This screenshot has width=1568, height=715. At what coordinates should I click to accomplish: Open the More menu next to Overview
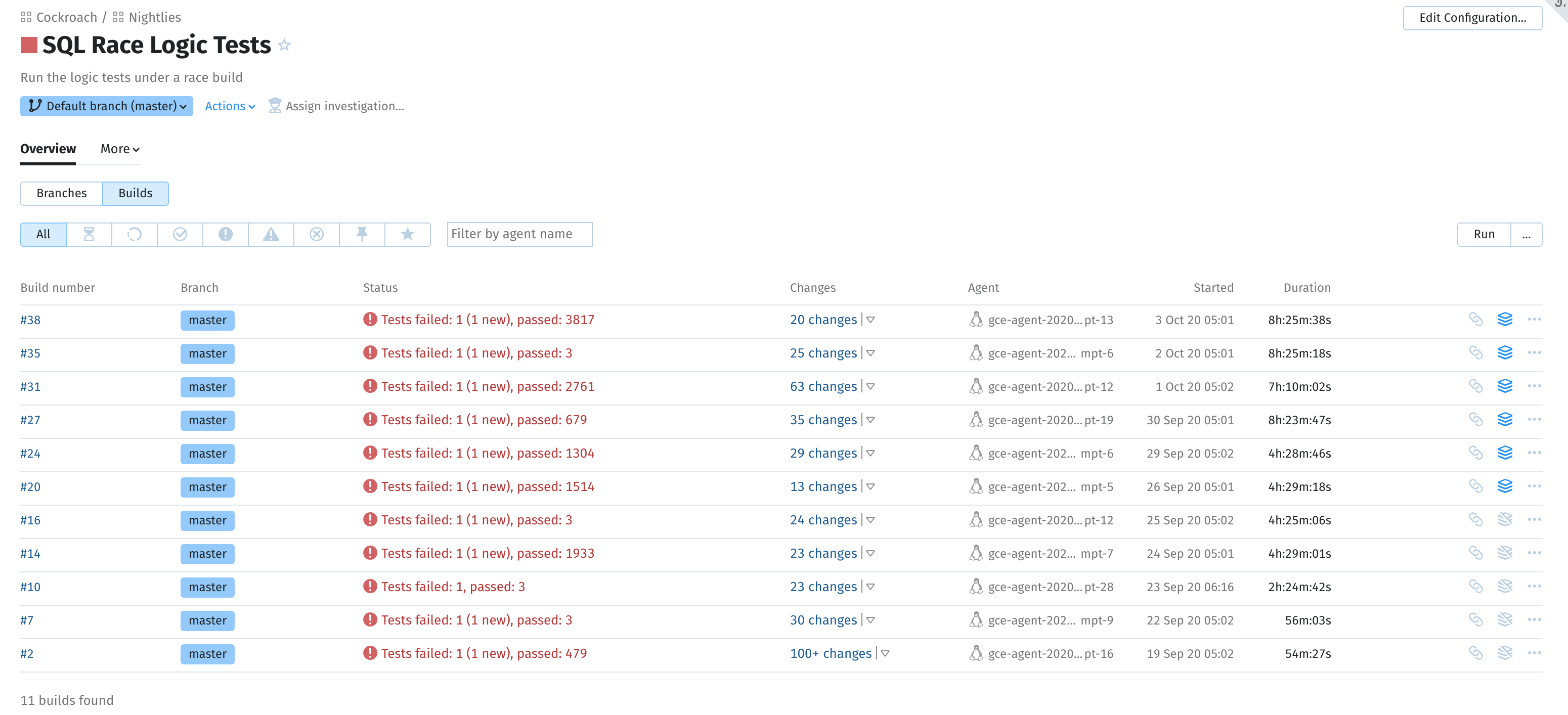(119, 149)
